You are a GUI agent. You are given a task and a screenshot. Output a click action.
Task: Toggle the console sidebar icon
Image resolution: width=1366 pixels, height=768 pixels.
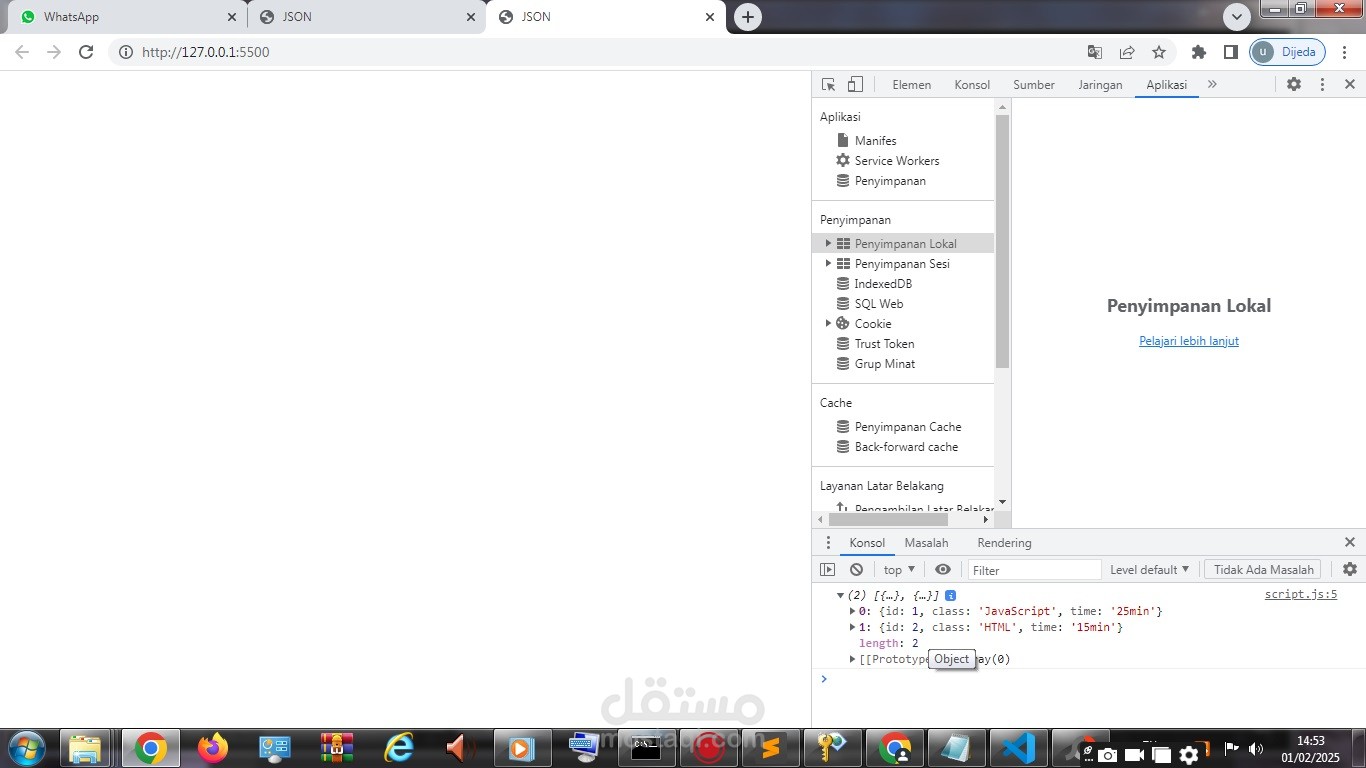(827, 570)
